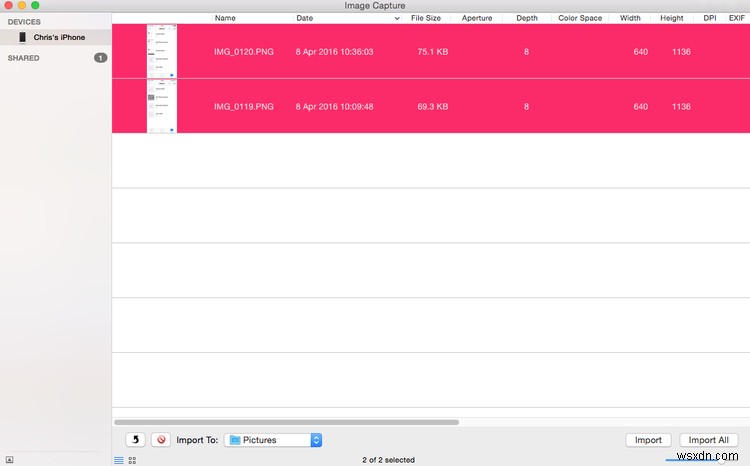Click the shared devices count badge

[x=100, y=58]
